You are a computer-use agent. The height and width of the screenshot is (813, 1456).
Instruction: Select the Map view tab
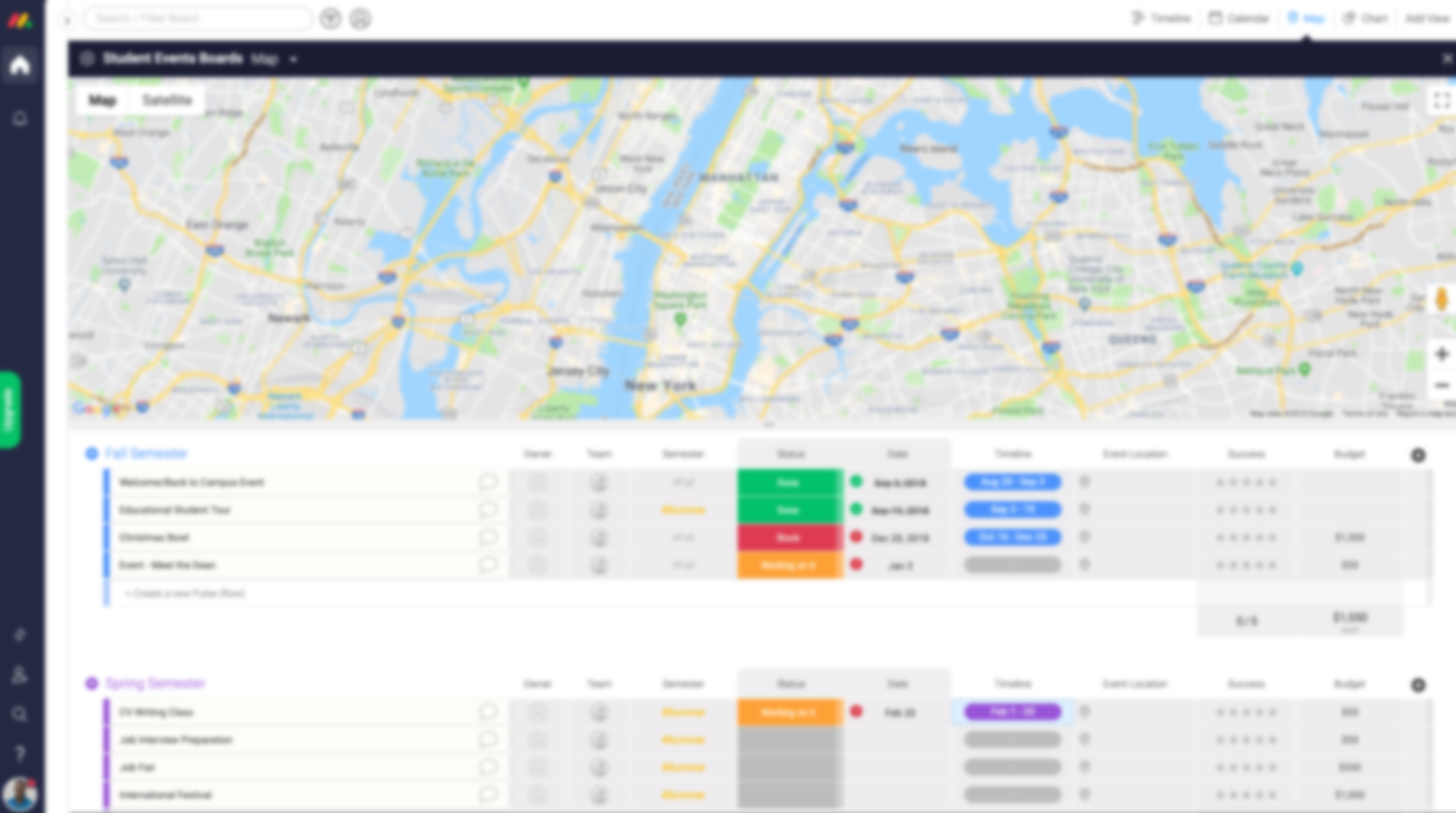(1306, 18)
